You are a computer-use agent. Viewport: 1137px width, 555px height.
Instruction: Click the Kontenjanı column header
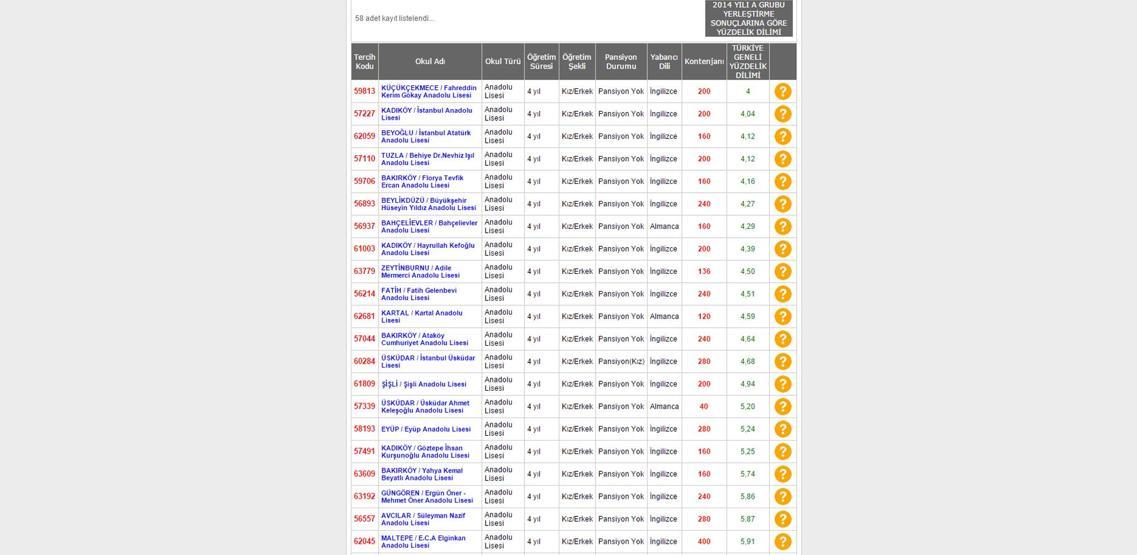[704, 62]
